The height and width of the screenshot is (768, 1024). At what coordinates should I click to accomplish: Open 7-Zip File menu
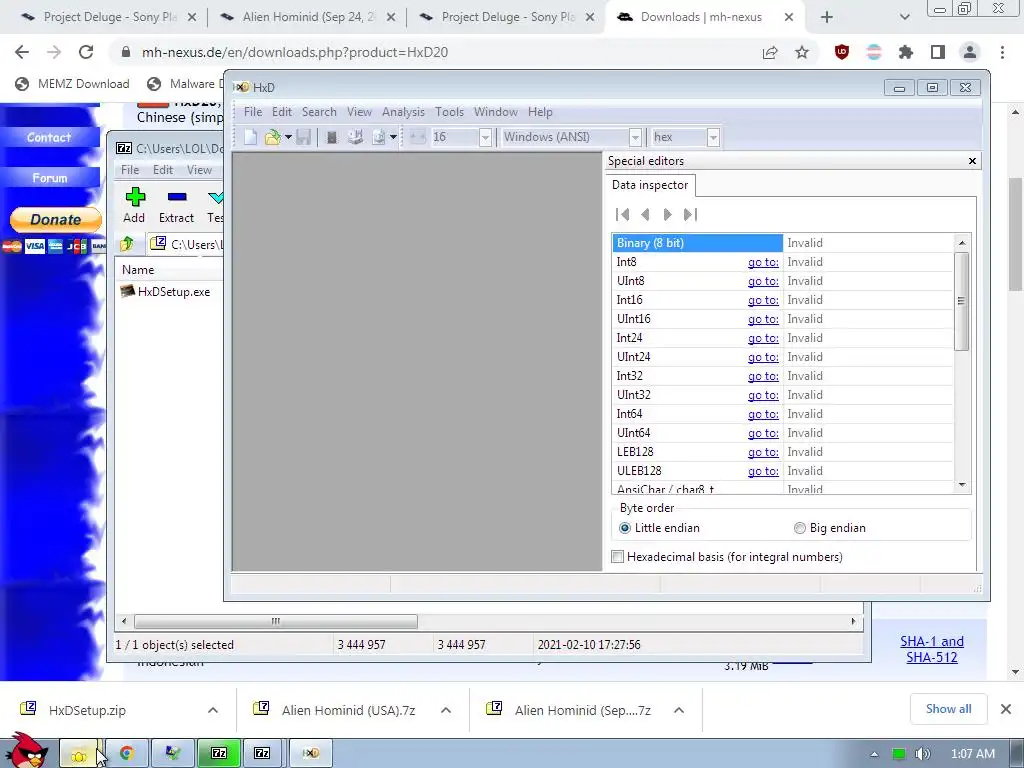tap(130, 170)
